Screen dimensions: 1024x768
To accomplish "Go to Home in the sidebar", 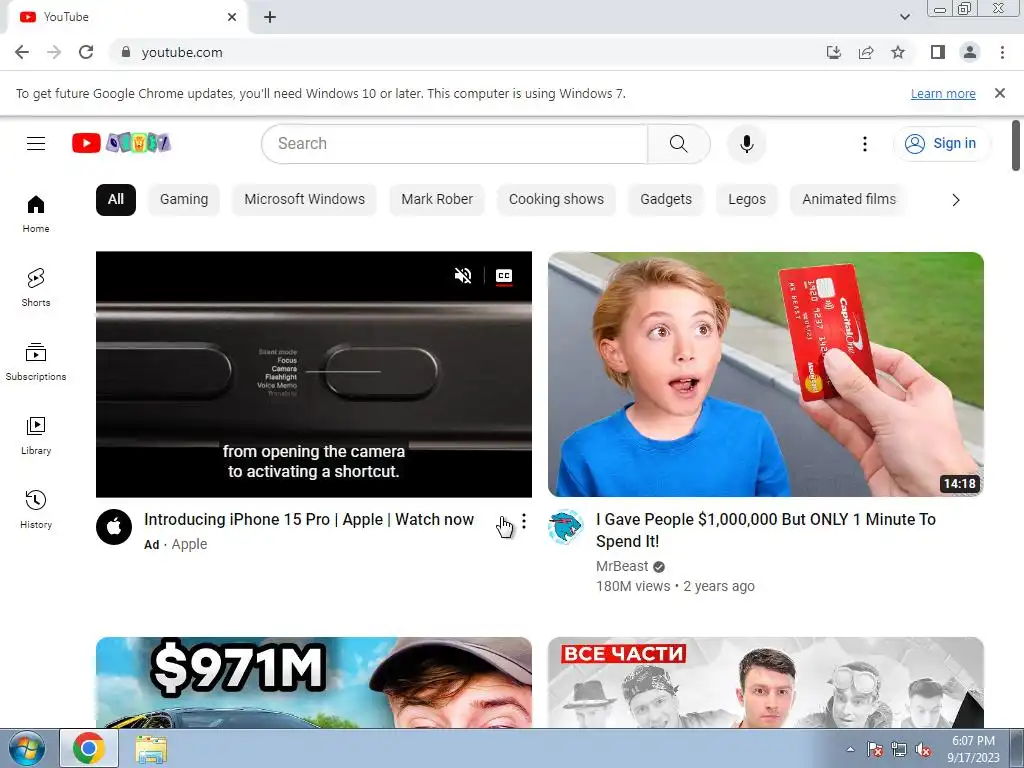I will [x=36, y=214].
